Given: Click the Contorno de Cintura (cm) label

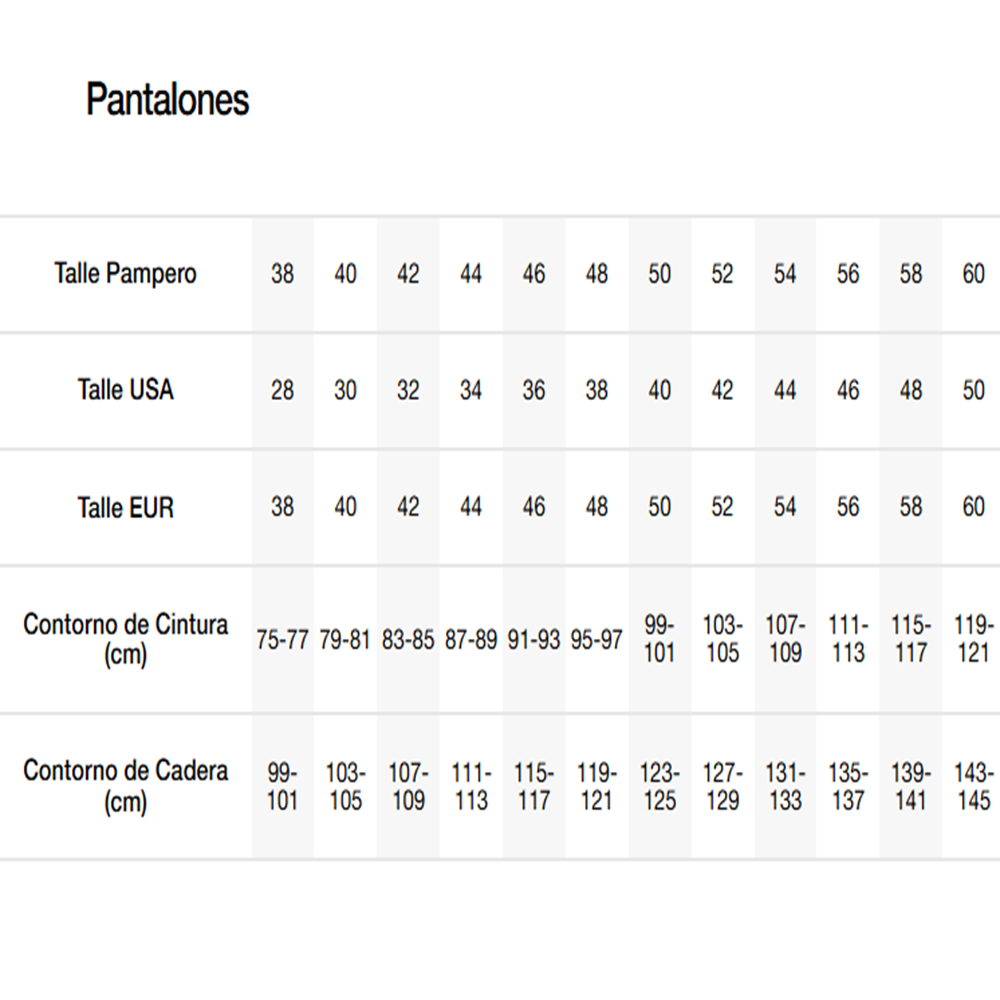Looking at the screenshot, I should coord(126,640).
